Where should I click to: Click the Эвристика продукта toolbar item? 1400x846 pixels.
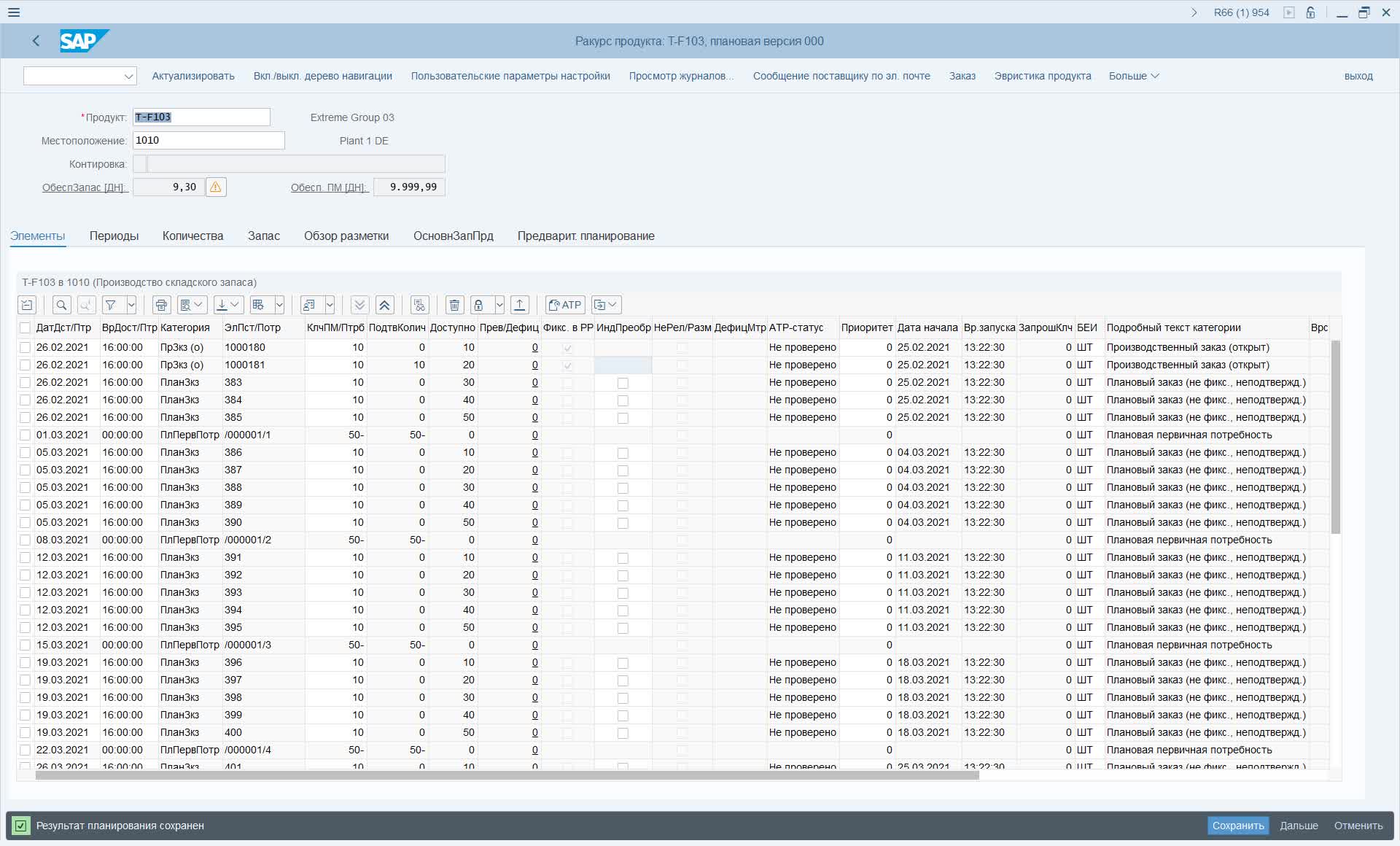[x=1043, y=76]
